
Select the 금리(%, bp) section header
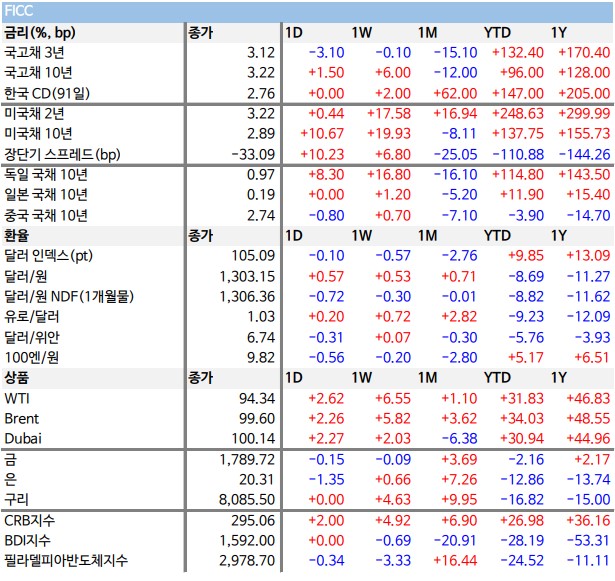[x=40, y=33]
